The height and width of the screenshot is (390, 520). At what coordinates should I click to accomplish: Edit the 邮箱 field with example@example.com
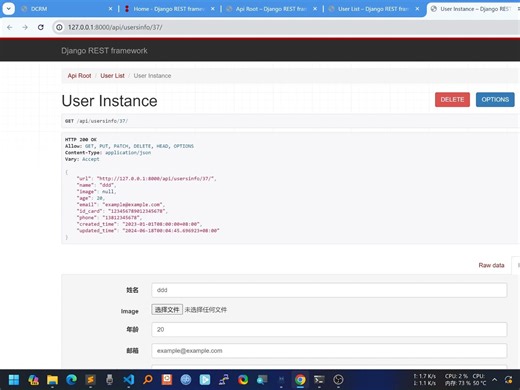tap(329, 351)
